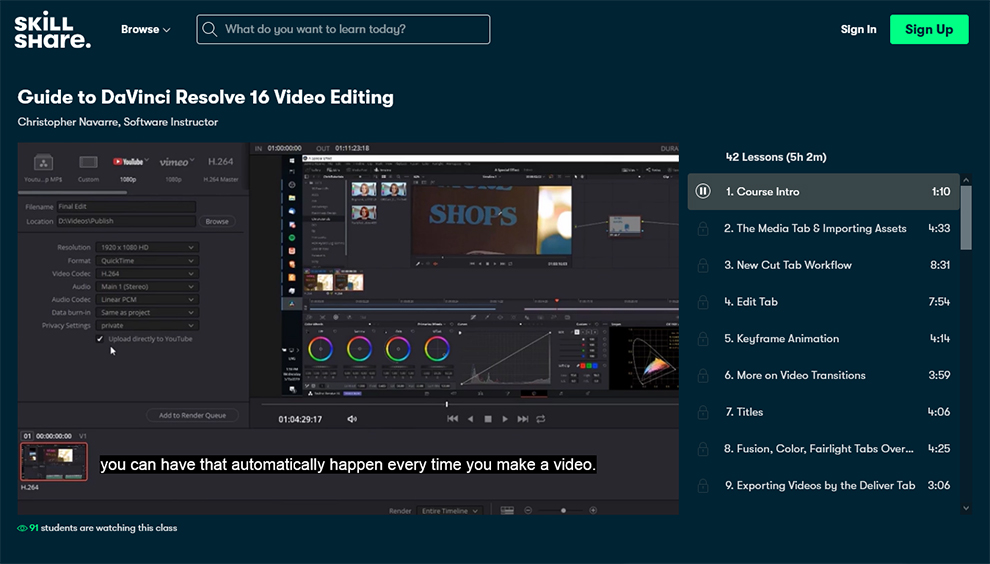This screenshot has height=564, width=990.
Task: Click the H.264 clip thumbnail in the timeline
Action: 54,462
